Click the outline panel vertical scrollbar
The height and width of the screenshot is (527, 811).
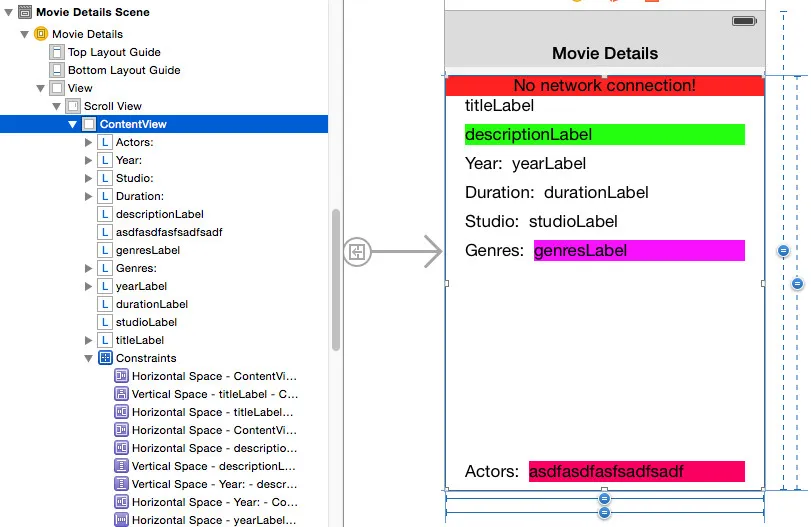click(x=336, y=280)
